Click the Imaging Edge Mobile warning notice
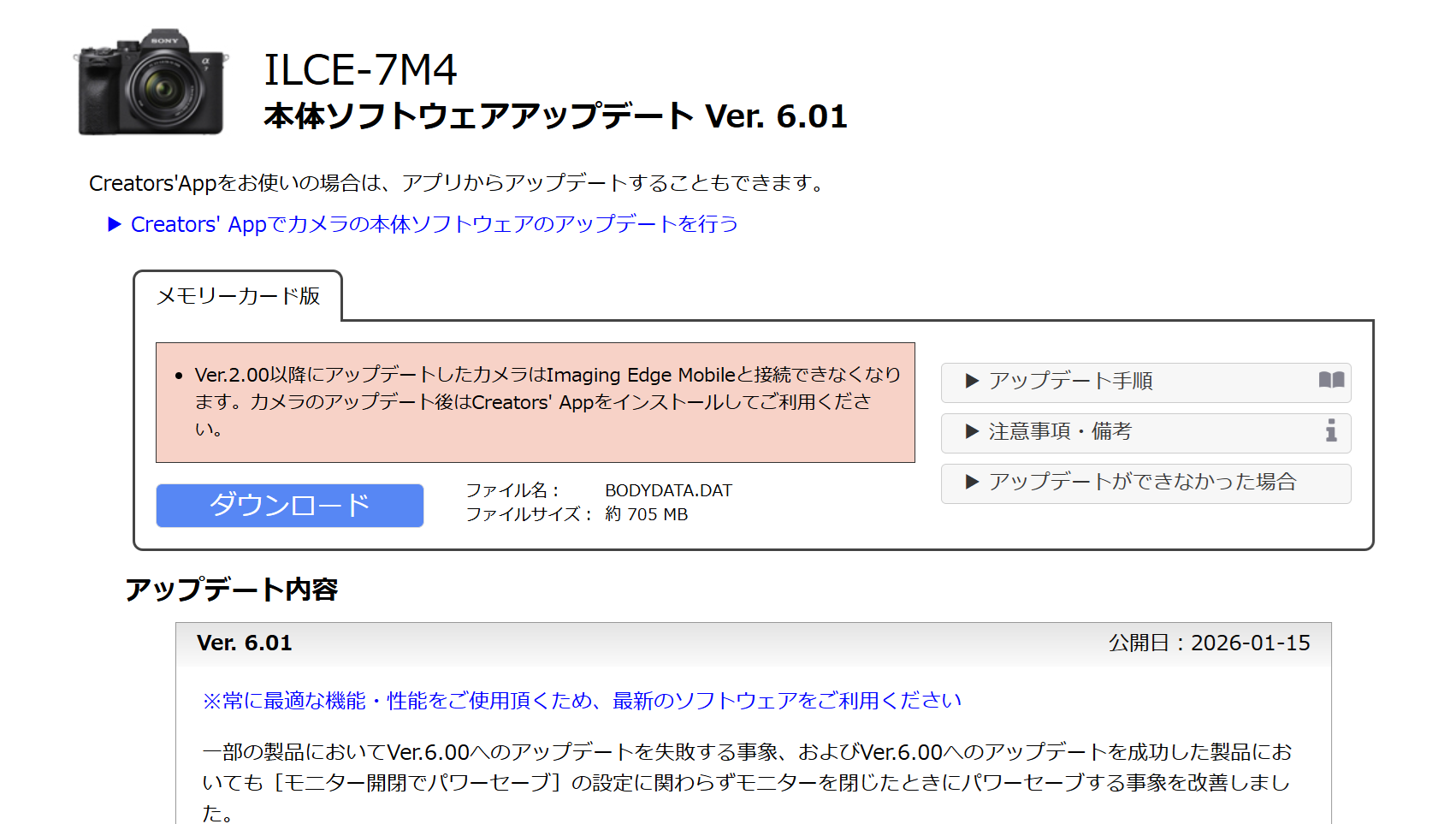This screenshot has width=1456, height=824. pos(536,403)
